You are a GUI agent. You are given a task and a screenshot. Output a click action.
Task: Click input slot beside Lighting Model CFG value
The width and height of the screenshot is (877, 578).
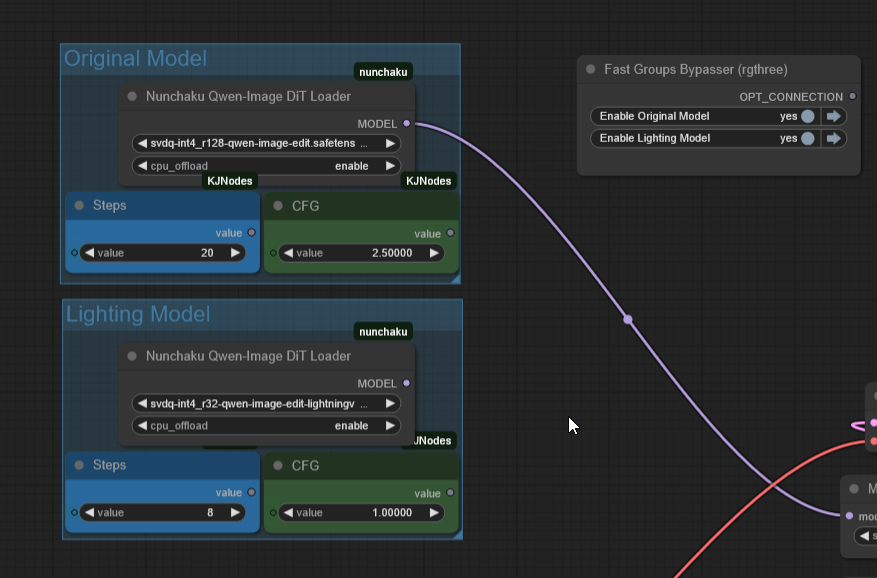273,513
